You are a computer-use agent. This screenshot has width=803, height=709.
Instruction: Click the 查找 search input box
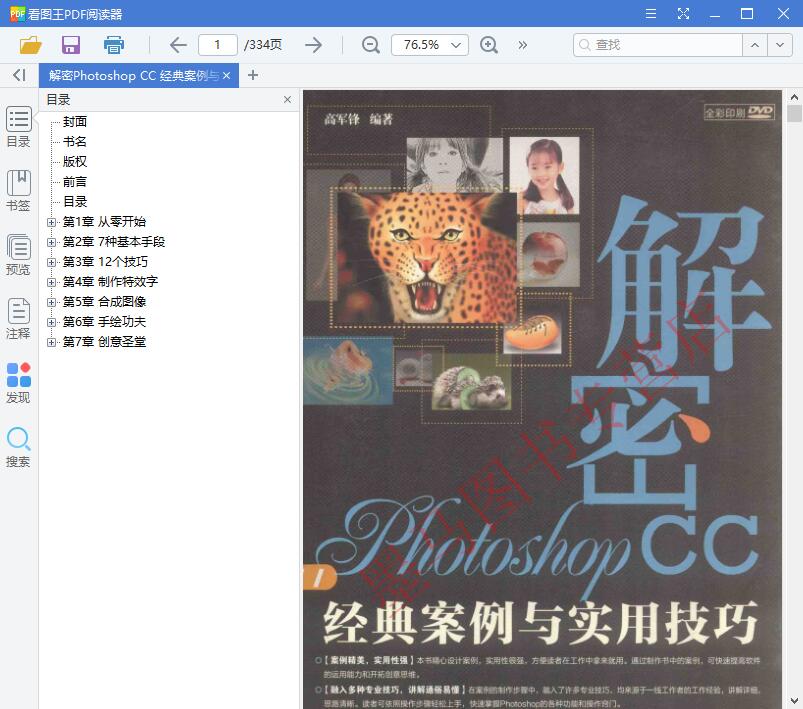(x=658, y=45)
